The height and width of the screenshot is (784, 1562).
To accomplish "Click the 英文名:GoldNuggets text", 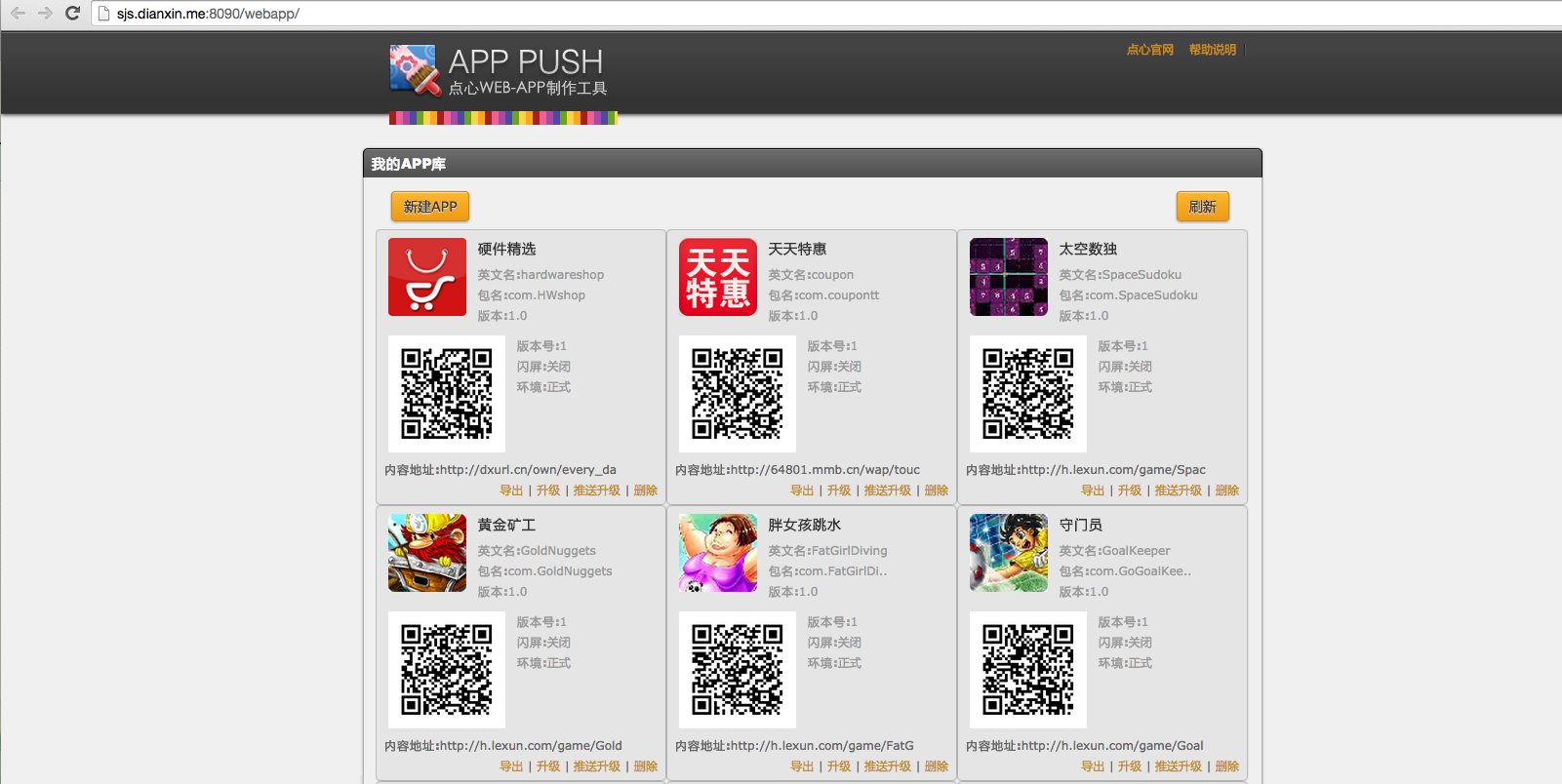I will coord(537,551).
